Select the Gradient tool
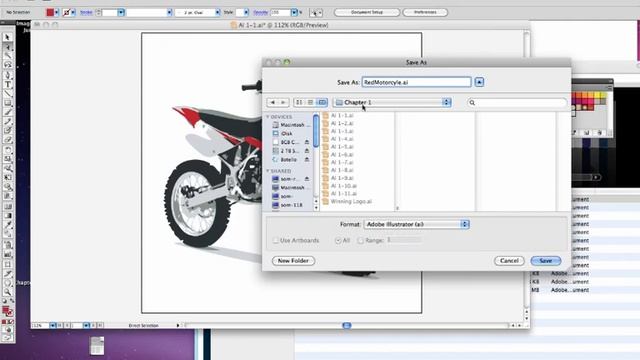 click(x=7, y=216)
